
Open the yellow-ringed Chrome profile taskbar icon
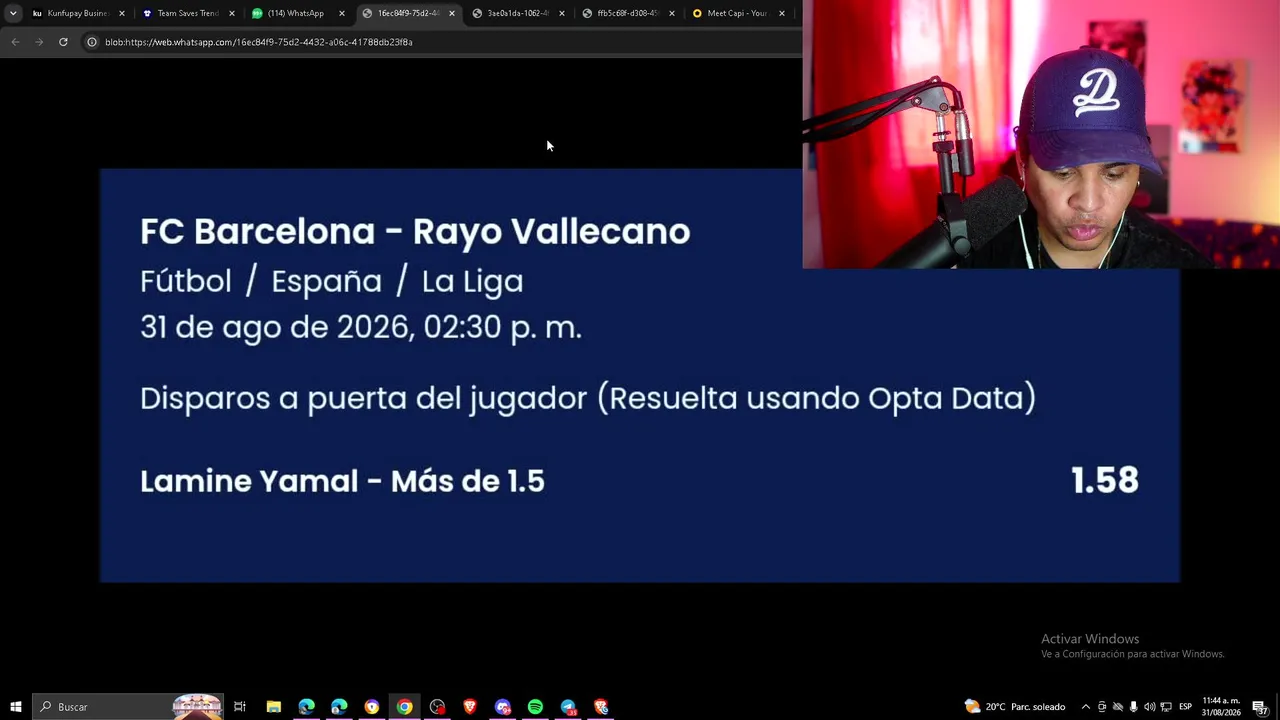point(372,707)
